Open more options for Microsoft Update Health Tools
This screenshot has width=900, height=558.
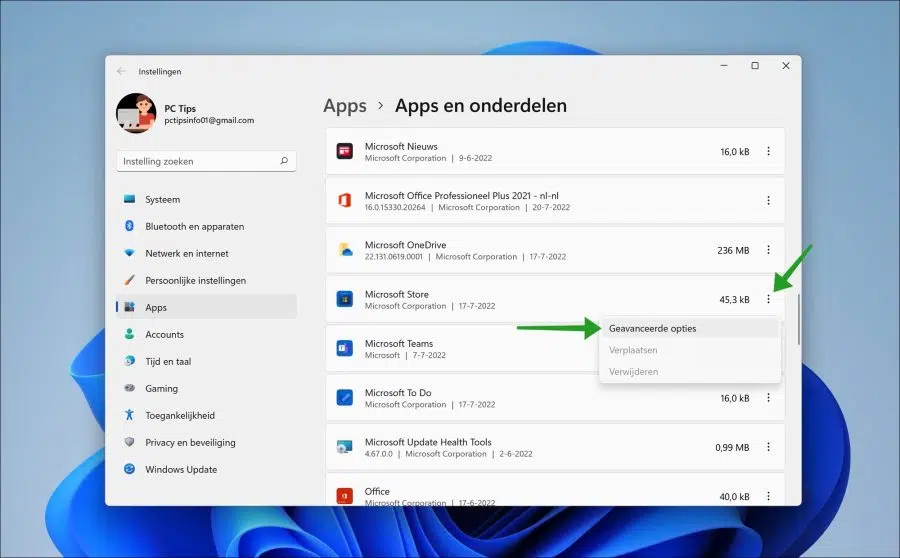pyautogui.click(x=768, y=447)
